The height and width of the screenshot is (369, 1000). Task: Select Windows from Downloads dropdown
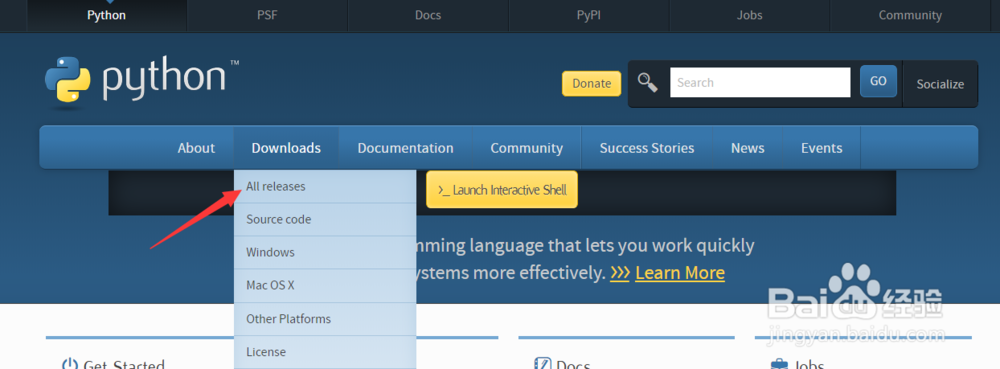coord(325,252)
